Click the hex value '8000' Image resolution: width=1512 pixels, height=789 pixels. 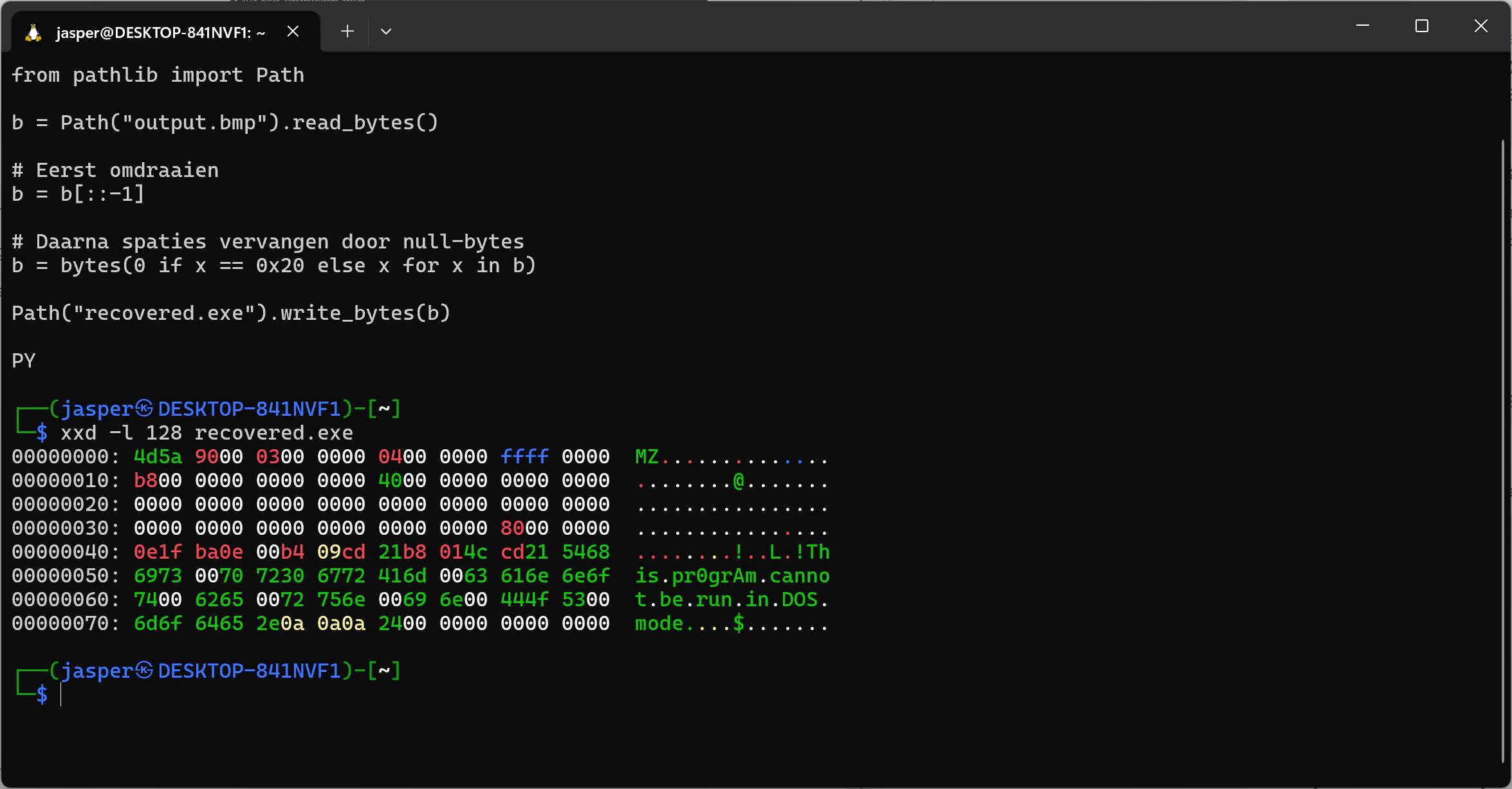[x=524, y=528]
